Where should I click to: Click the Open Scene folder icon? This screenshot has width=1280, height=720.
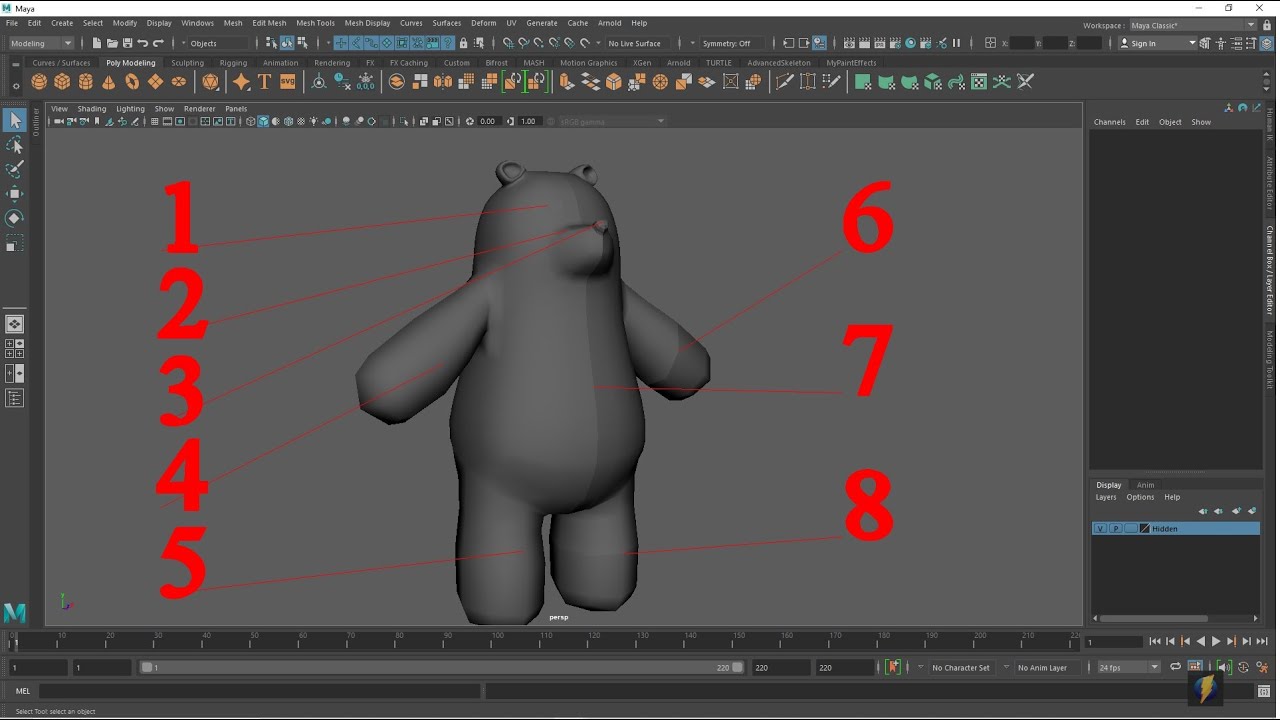(x=112, y=43)
